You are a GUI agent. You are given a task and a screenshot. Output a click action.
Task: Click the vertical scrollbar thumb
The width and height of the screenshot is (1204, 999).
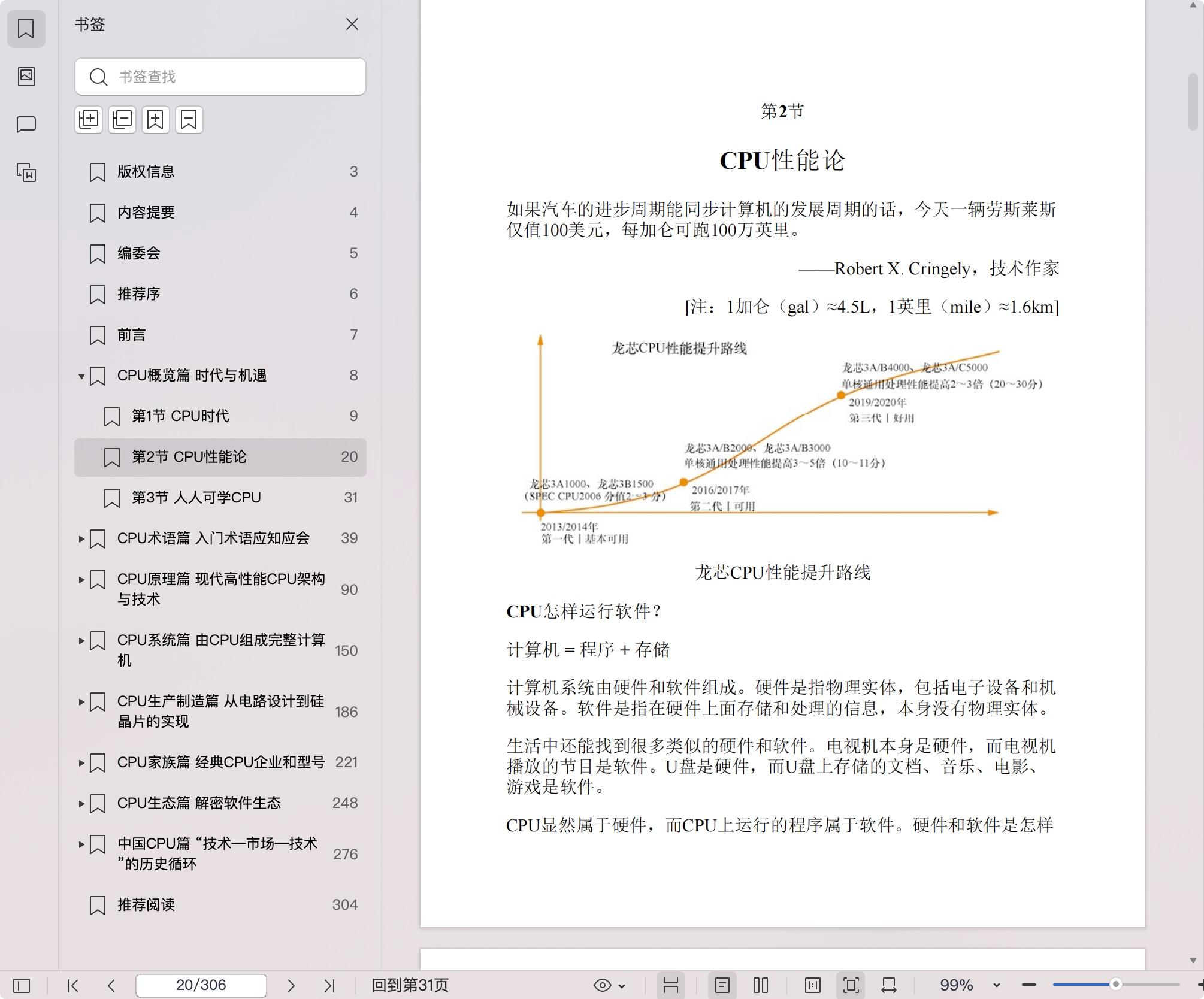click(x=1193, y=101)
